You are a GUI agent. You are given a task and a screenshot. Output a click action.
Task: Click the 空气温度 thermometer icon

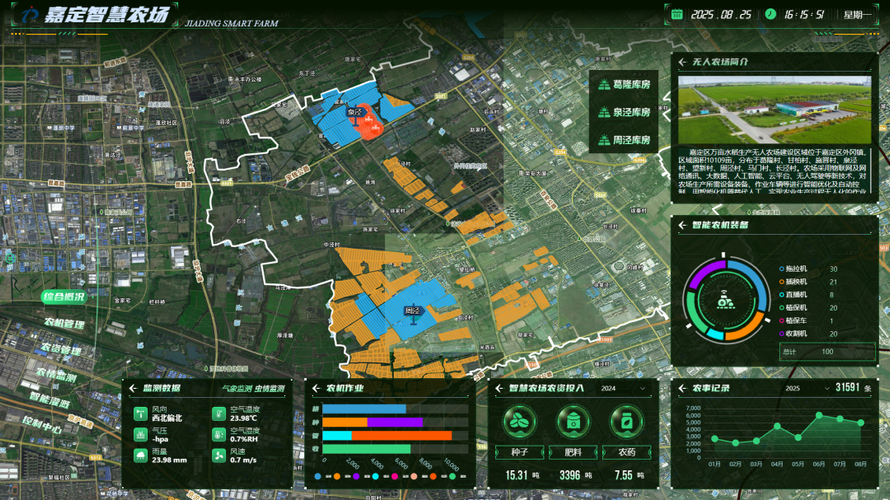219,414
